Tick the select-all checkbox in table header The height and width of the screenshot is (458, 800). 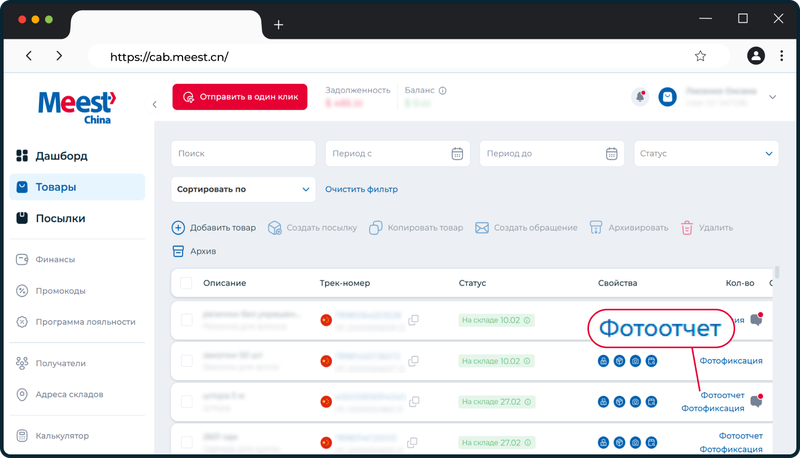pos(186,283)
